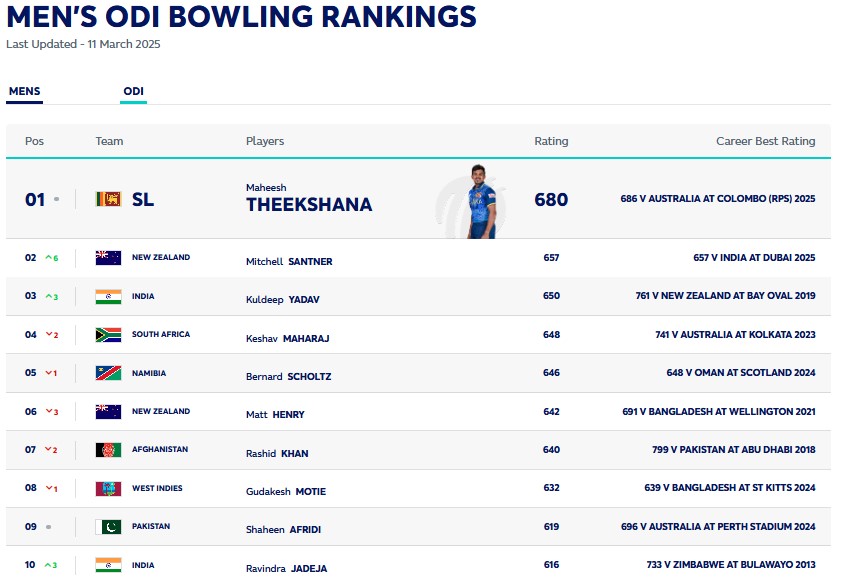The image size is (847, 584).
Task: Click New Zealand flag beside Matt Henry
Action: 108,412
